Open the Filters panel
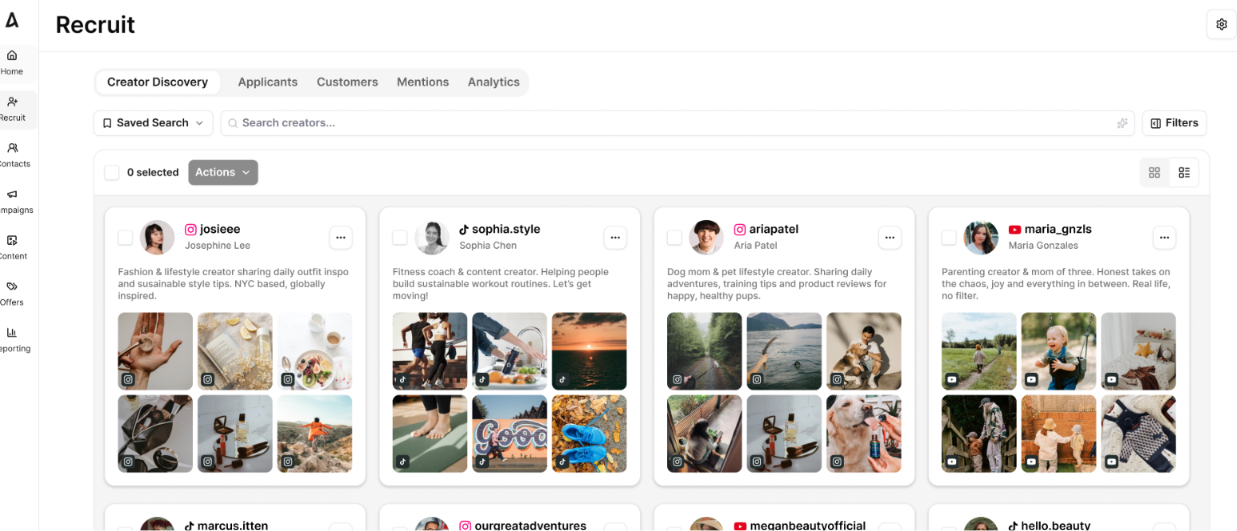1237x531 pixels. point(1174,123)
